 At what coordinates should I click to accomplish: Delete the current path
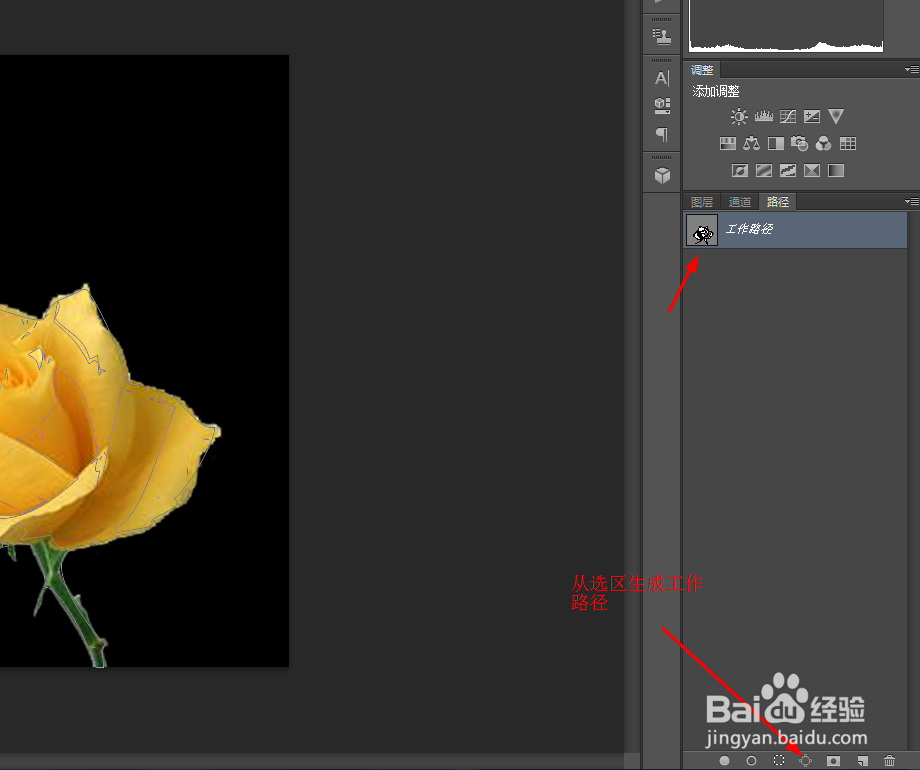tap(889, 761)
